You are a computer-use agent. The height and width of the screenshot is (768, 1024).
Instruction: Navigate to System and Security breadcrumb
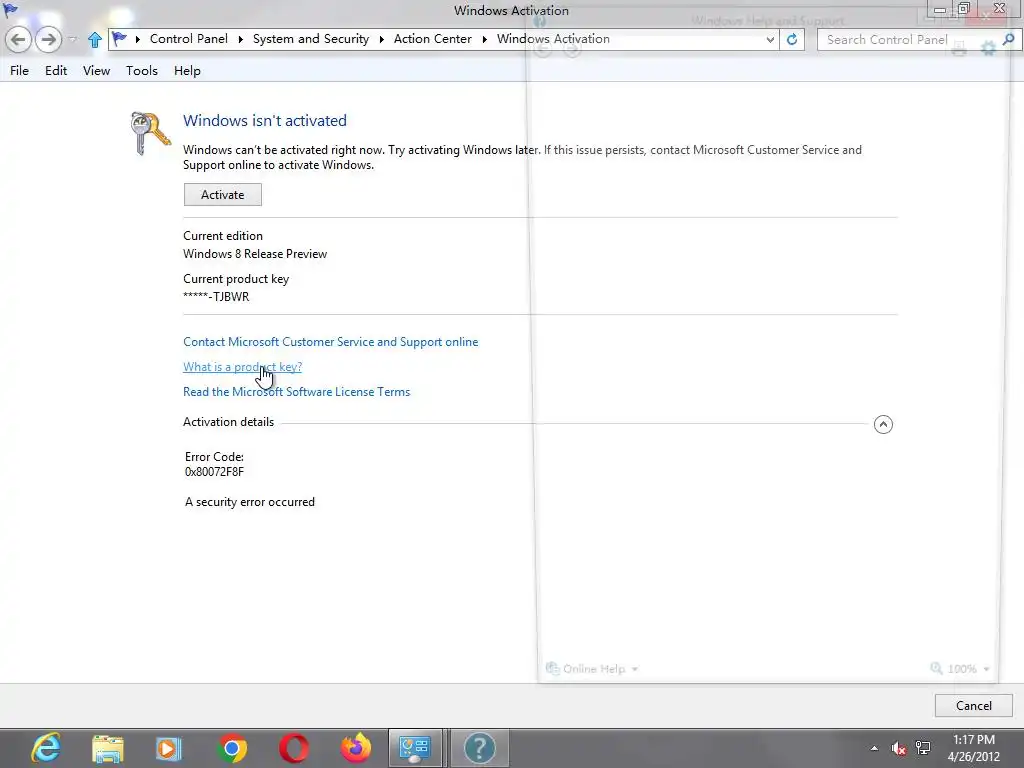pyautogui.click(x=311, y=39)
